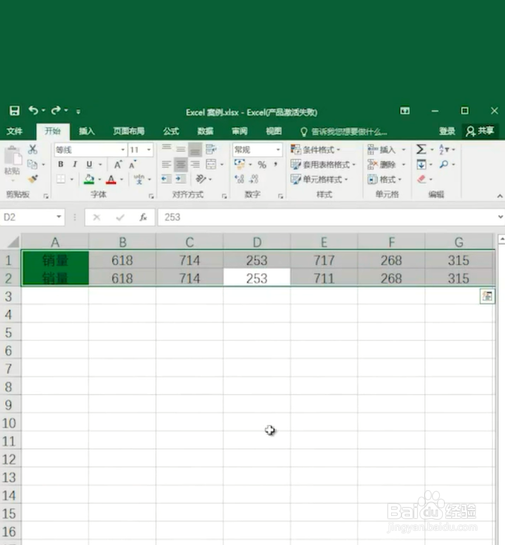Apply Percent Style with % icon
505x545 pixels.
point(262,164)
